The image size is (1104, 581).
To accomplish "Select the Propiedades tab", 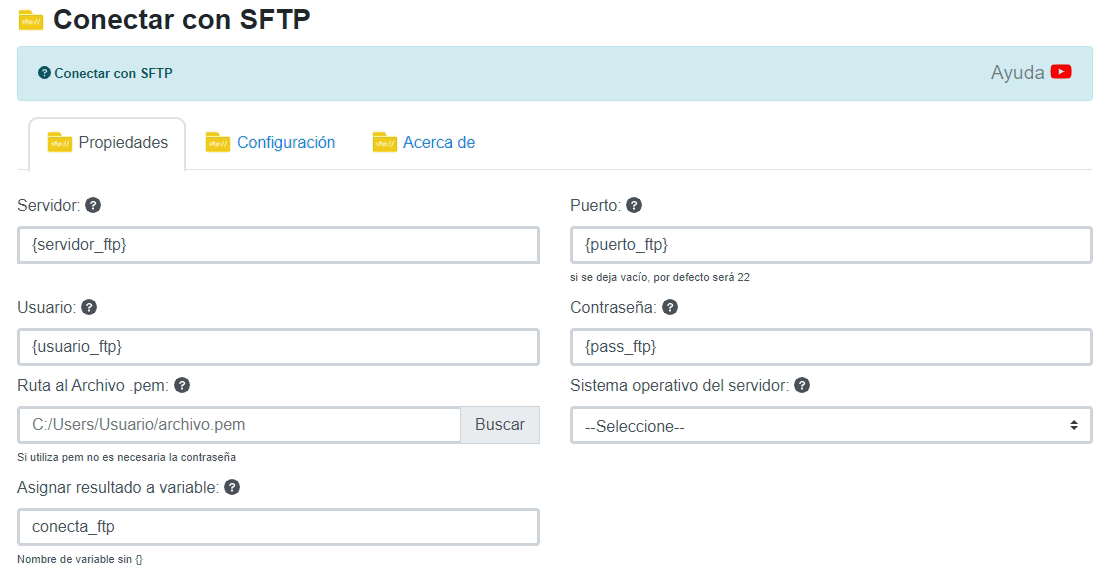I will coord(122,143).
